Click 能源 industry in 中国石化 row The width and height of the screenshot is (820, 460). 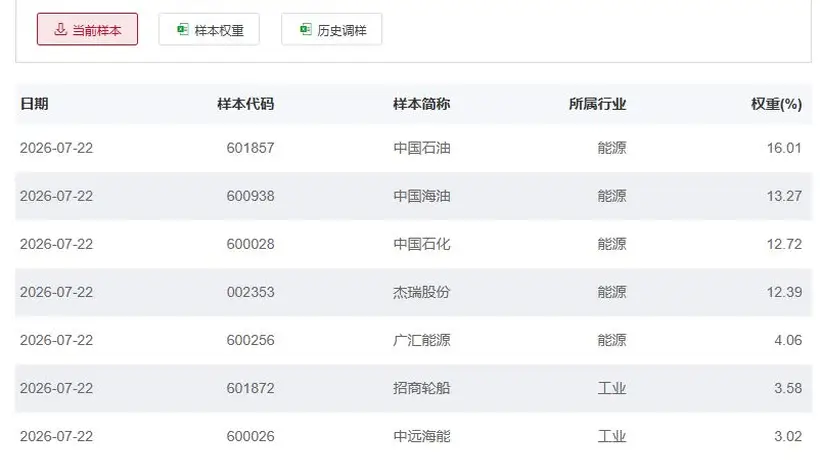(x=612, y=244)
